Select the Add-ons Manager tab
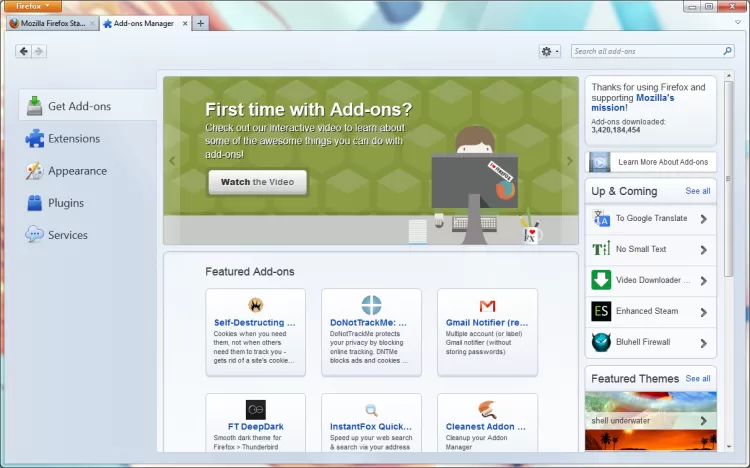The width and height of the screenshot is (750, 468). point(143,23)
